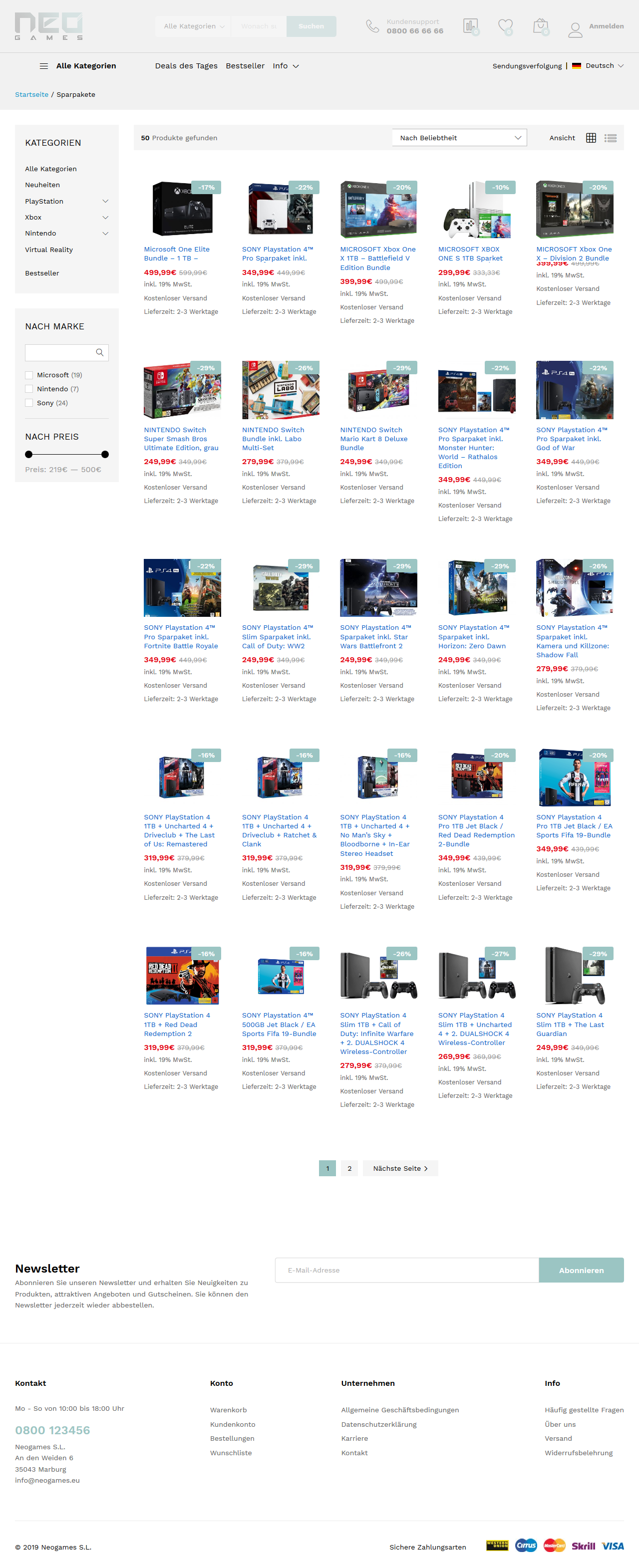
Task: Click the MasterCard payment icon
Action: [x=554, y=1545]
